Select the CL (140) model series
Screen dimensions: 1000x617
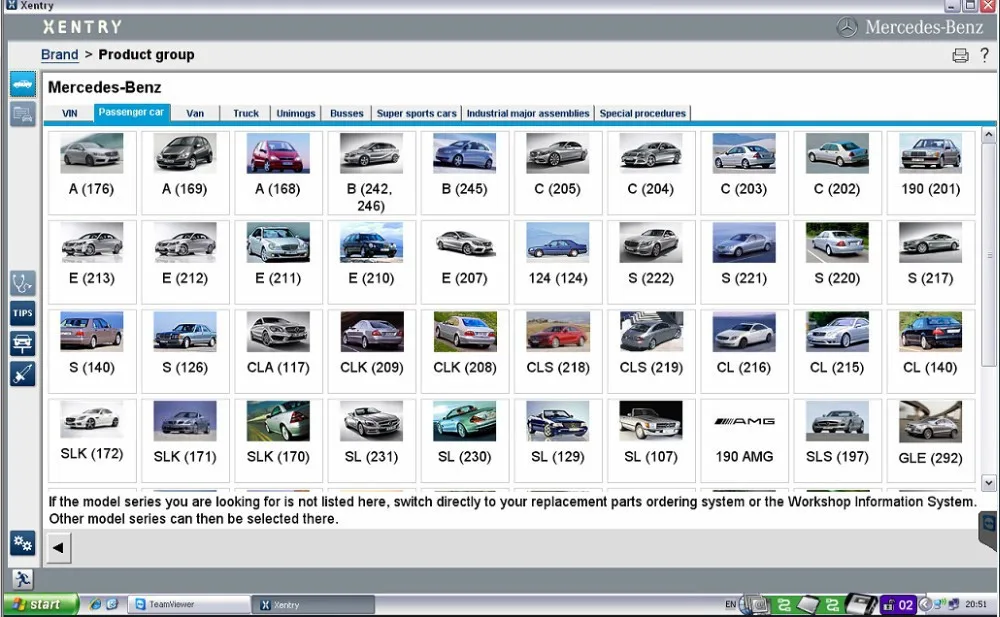[x=930, y=351]
